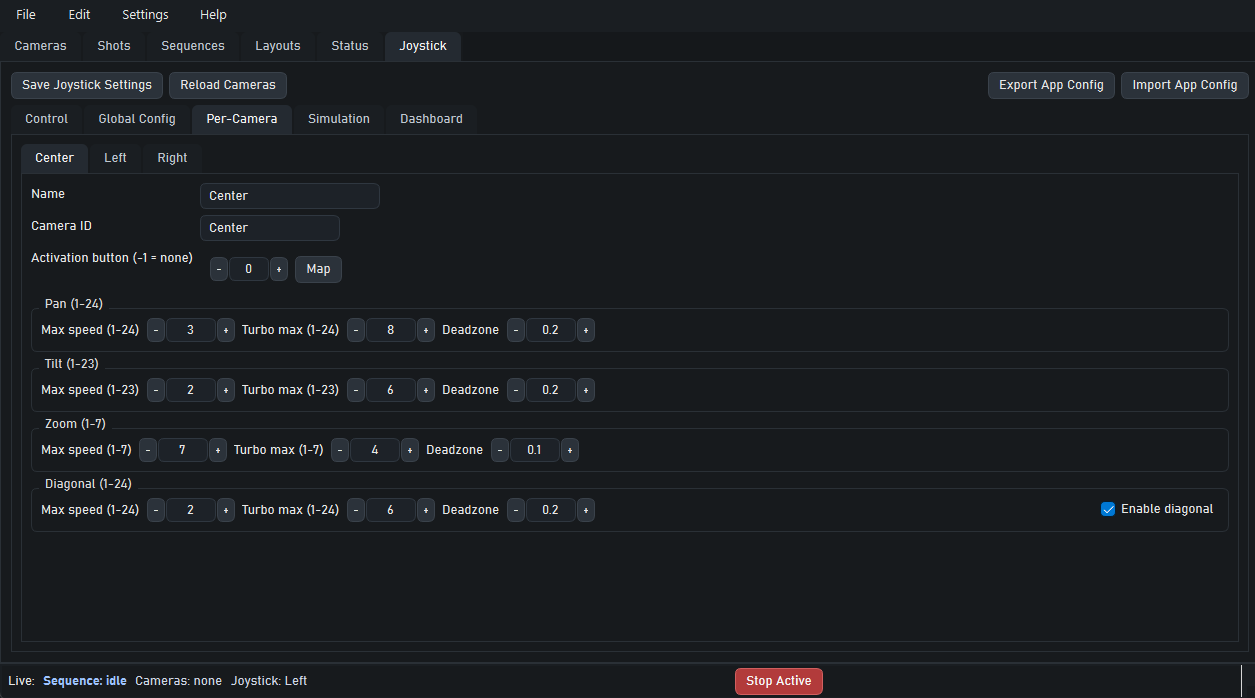1255x698 pixels.
Task: Decrease Pan turbo max with minus button
Action: (x=356, y=330)
